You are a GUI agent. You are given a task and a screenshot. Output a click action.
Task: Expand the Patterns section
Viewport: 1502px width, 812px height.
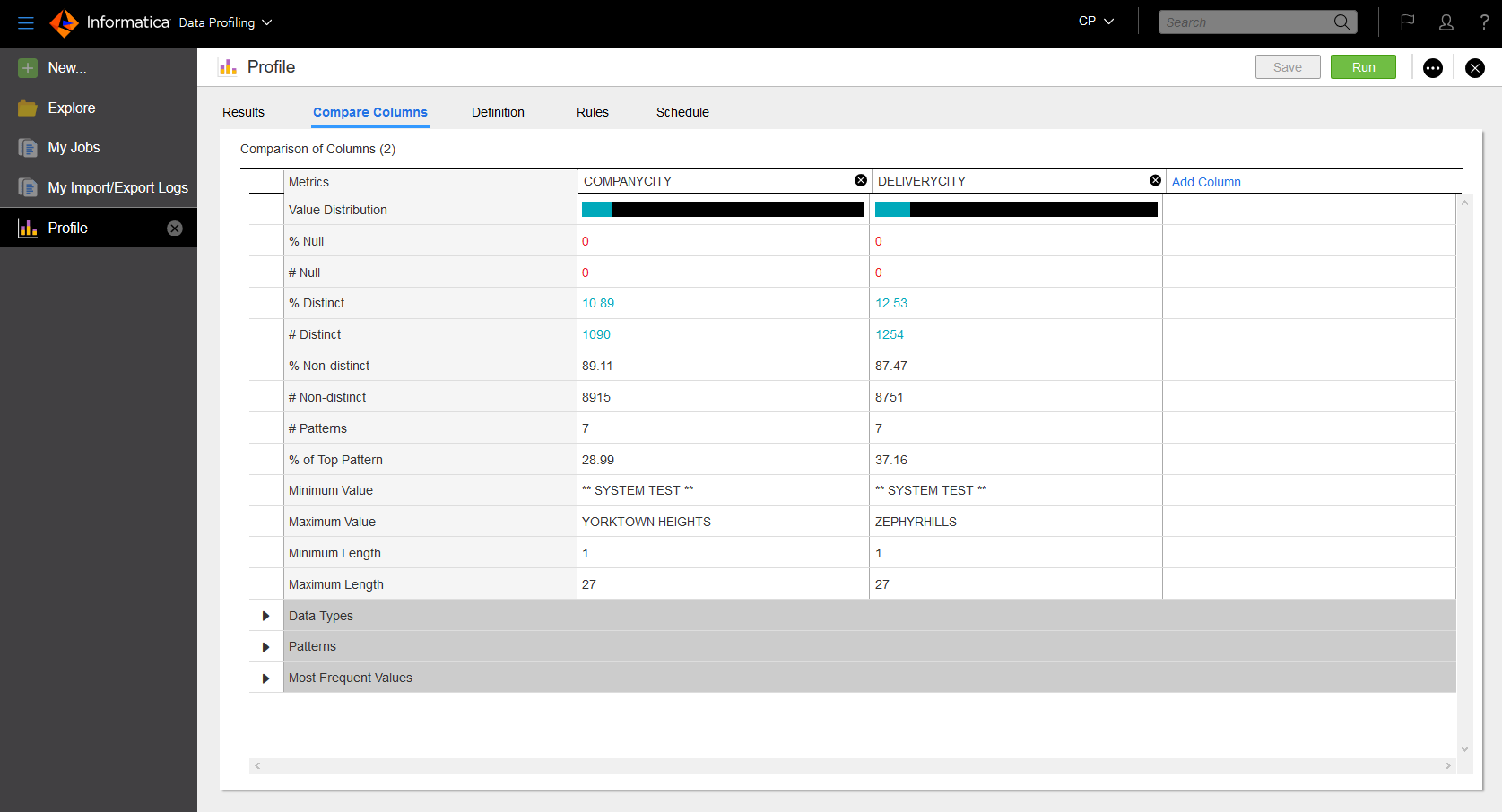click(265, 647)
